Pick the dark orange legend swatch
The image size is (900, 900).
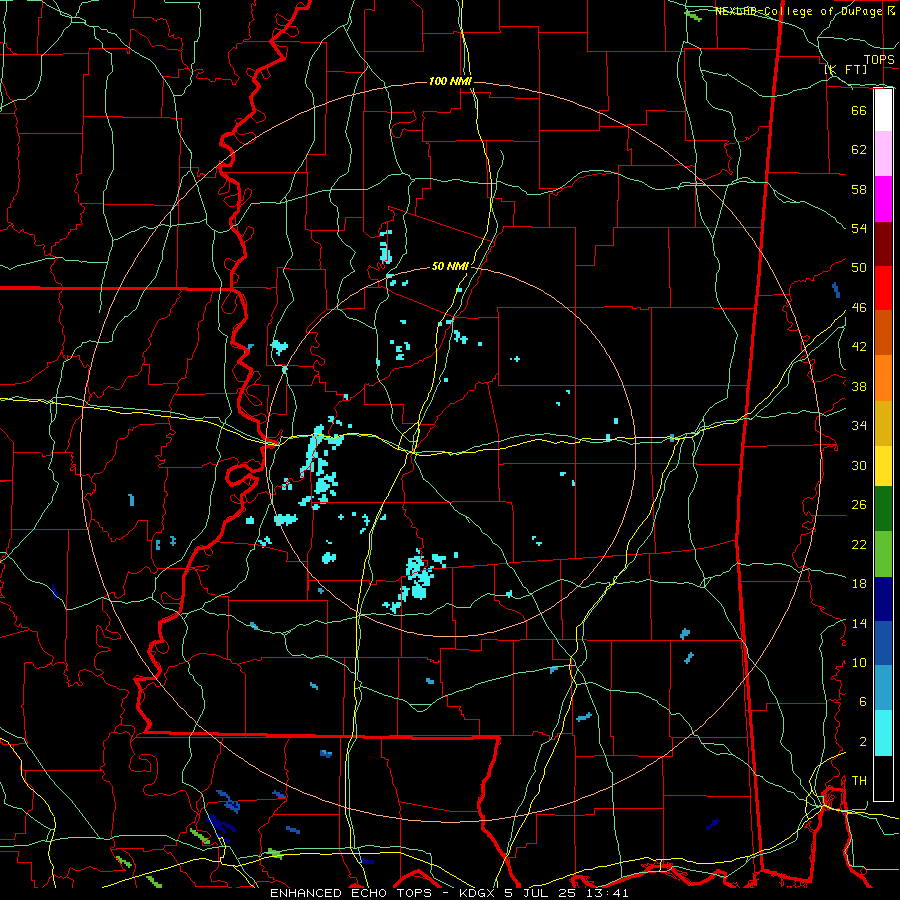(883, 332)
